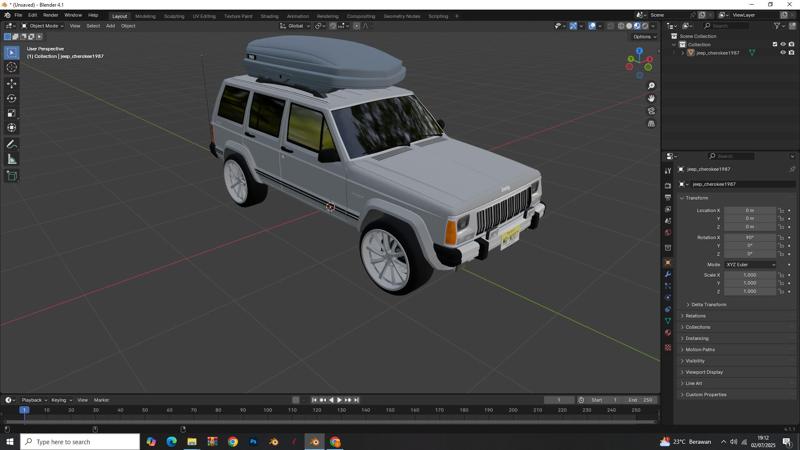Activate the Rotate tool
This screenshot has height=450, width=800.
click(x=11, y=98)
